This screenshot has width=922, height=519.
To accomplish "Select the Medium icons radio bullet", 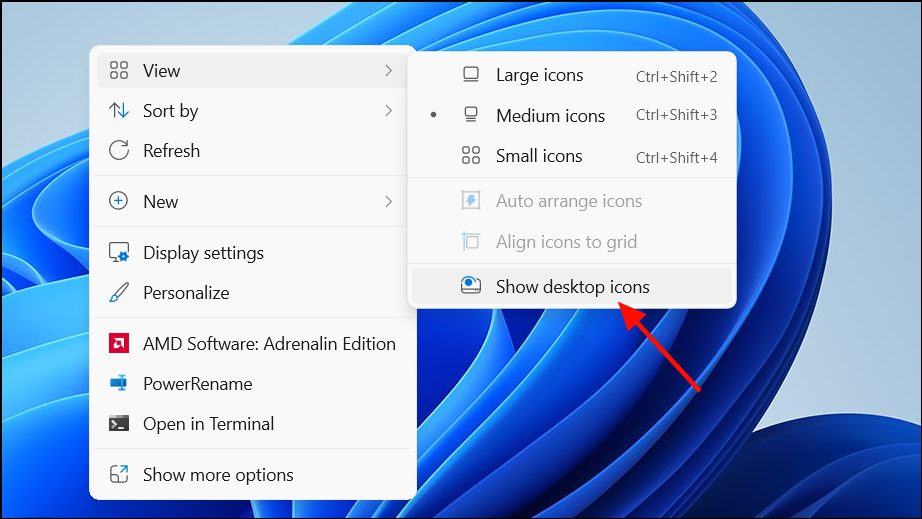I will [433, 115].
